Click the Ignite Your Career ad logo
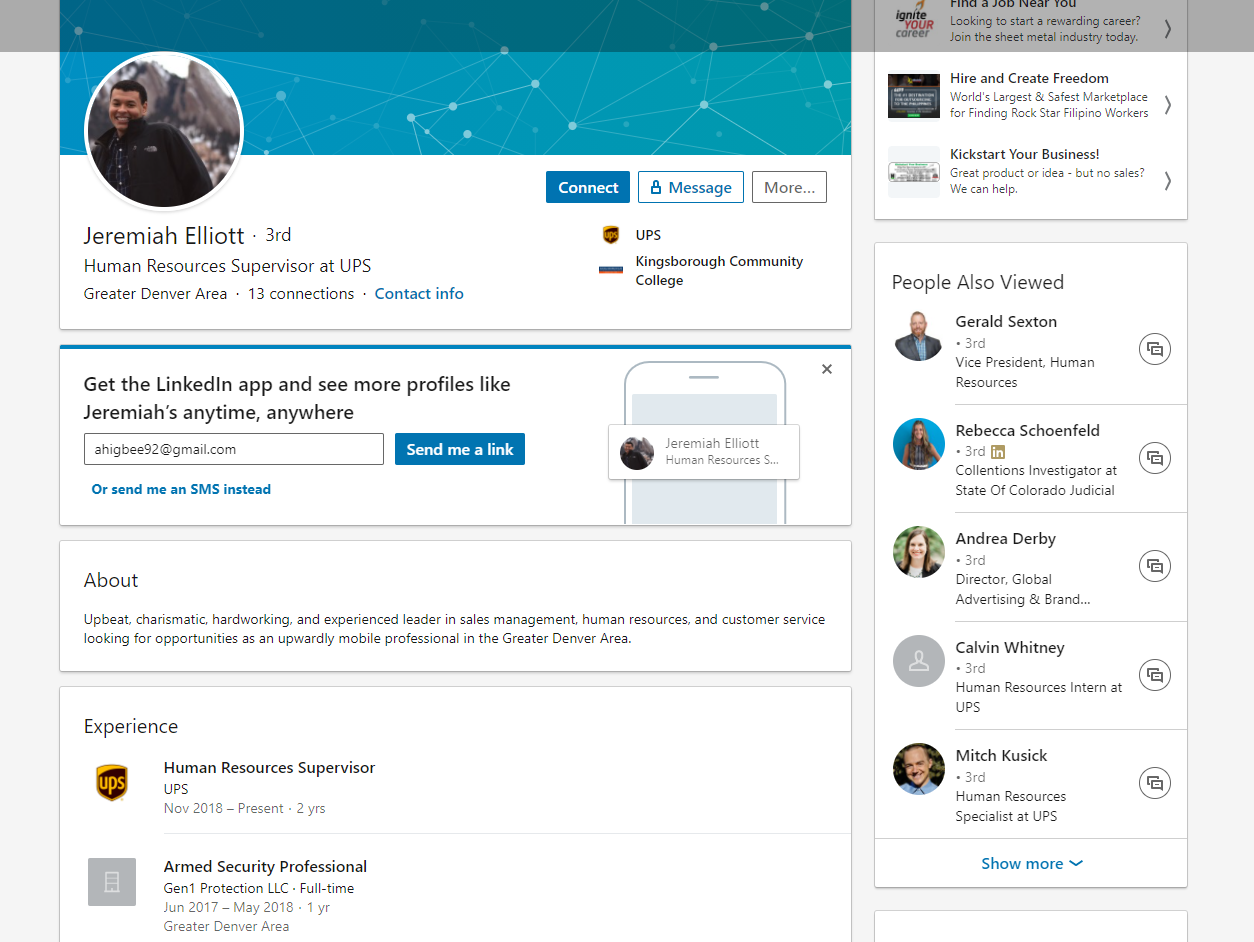This screenshot has height=942, width=1254. [914, 21]
